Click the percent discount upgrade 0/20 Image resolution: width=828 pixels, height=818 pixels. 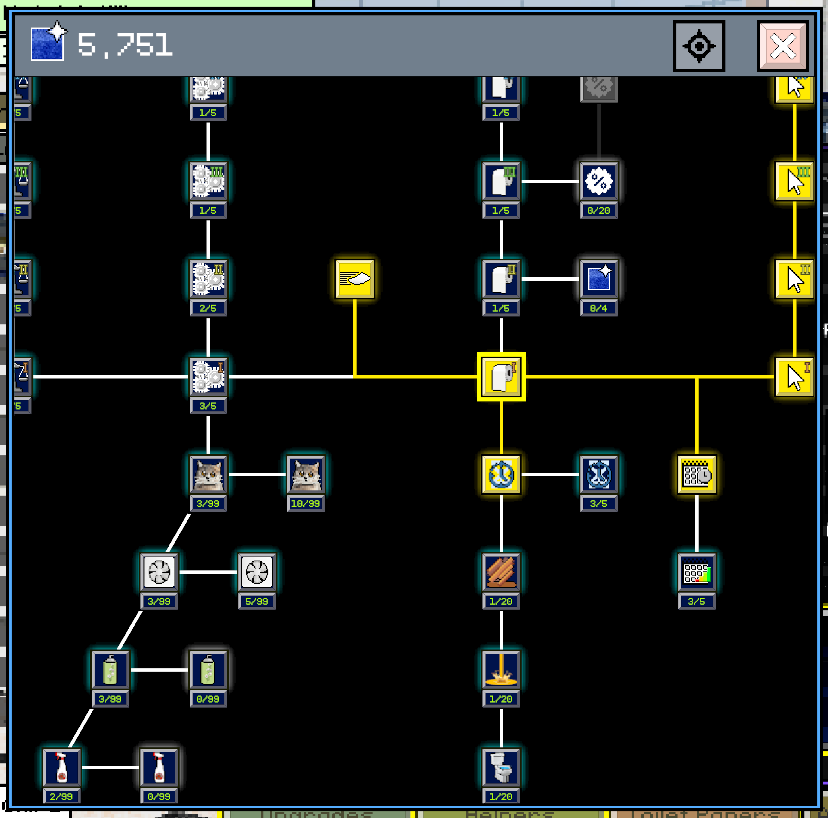pyautogui.click(x=599, y=181)
